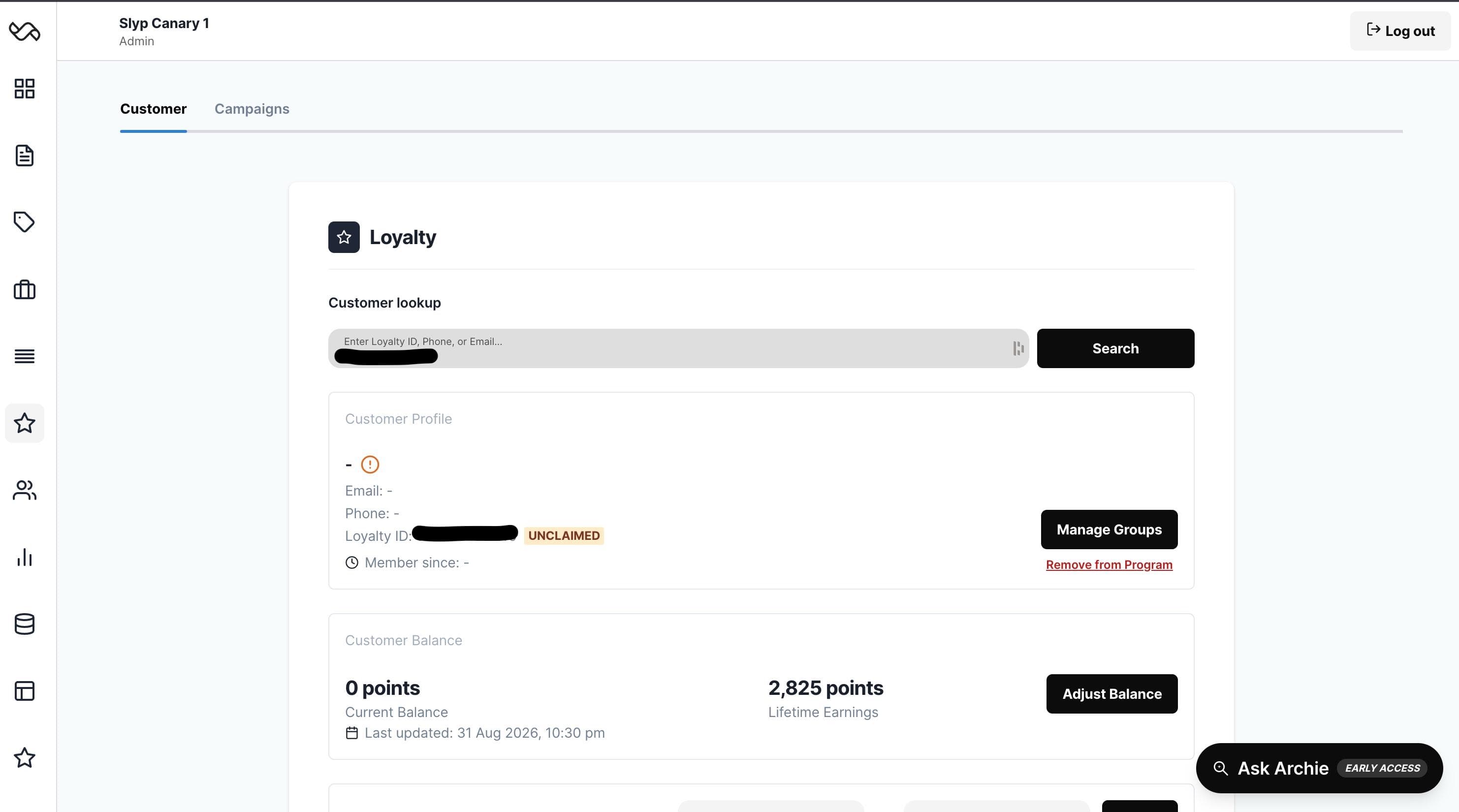Image resolution: width=1459 pixels, height=812 pixels.
Task: Open the bar chart analytics icon in sidebar
Action: tap(24, 557)
